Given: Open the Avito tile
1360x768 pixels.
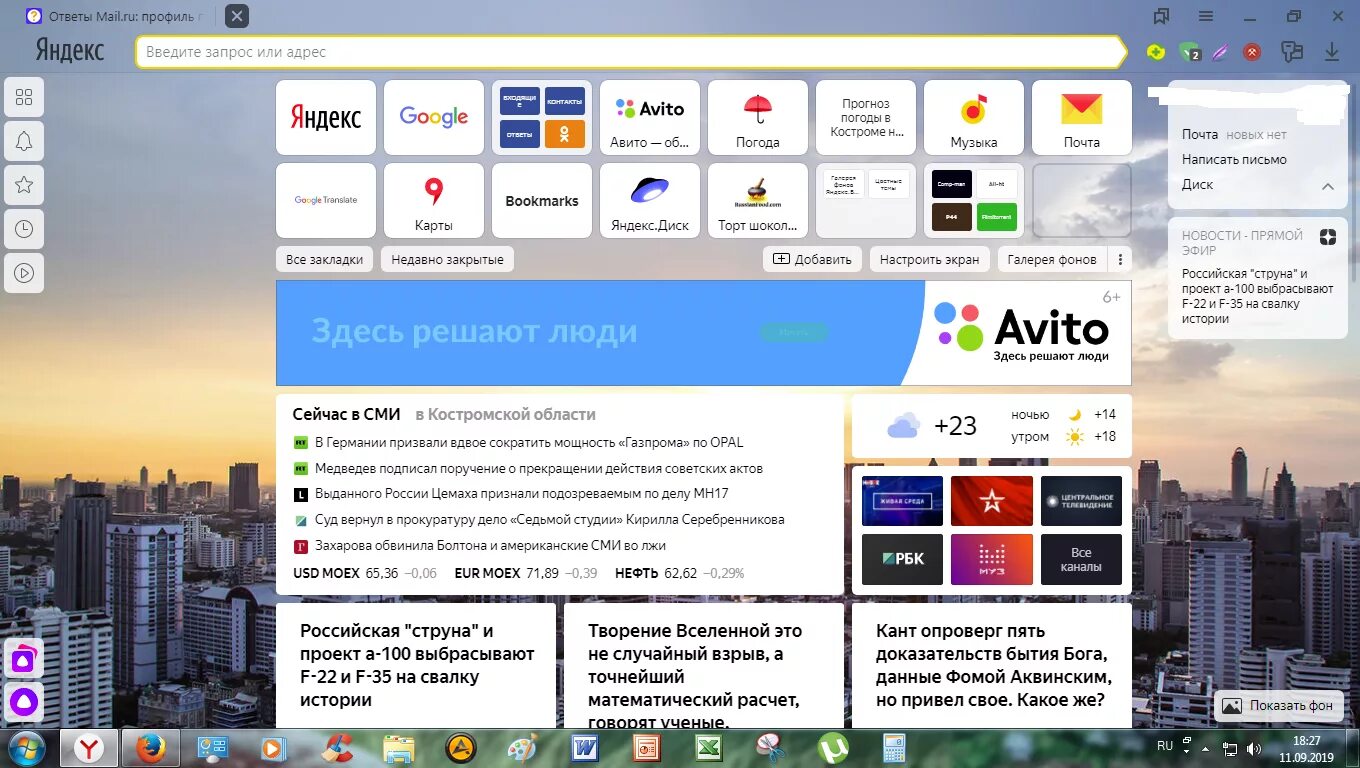Looking at the screenshot, I should (650, 118).
